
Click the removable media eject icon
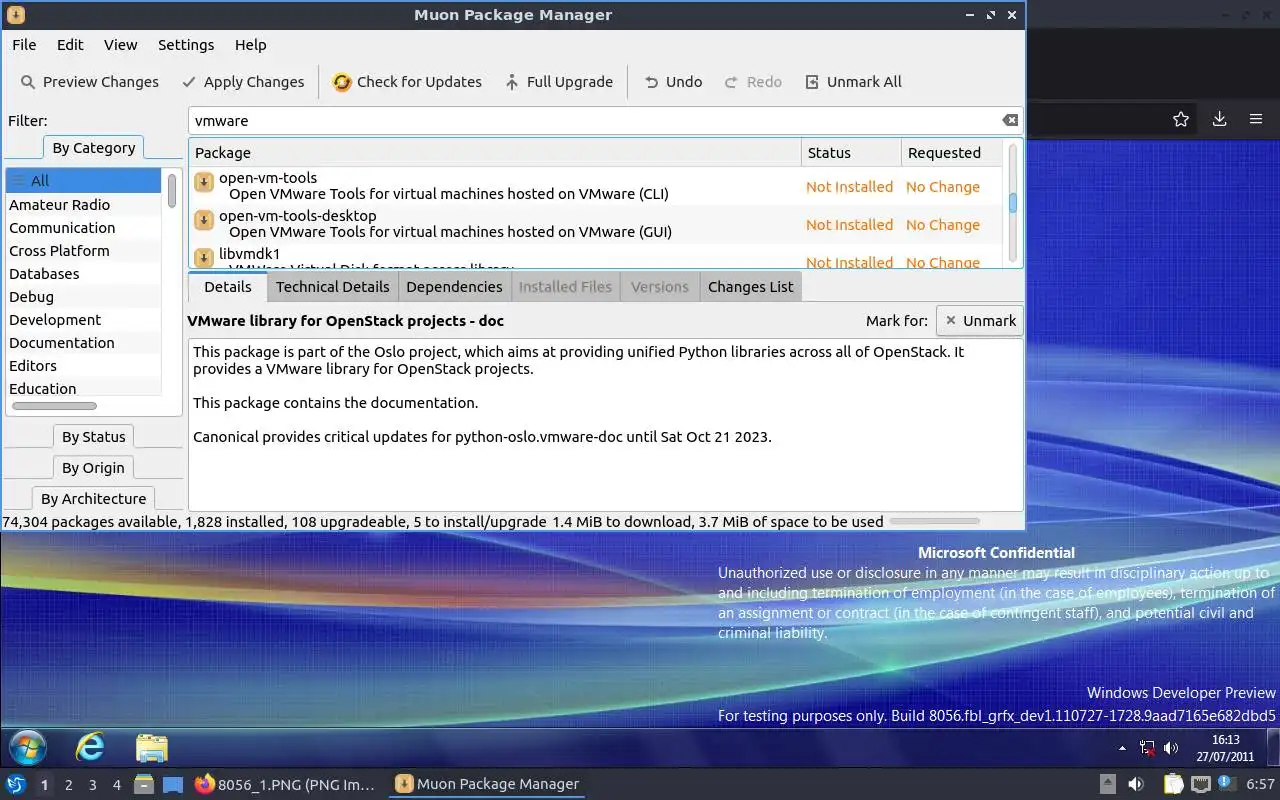click(x=1108, y=785)
